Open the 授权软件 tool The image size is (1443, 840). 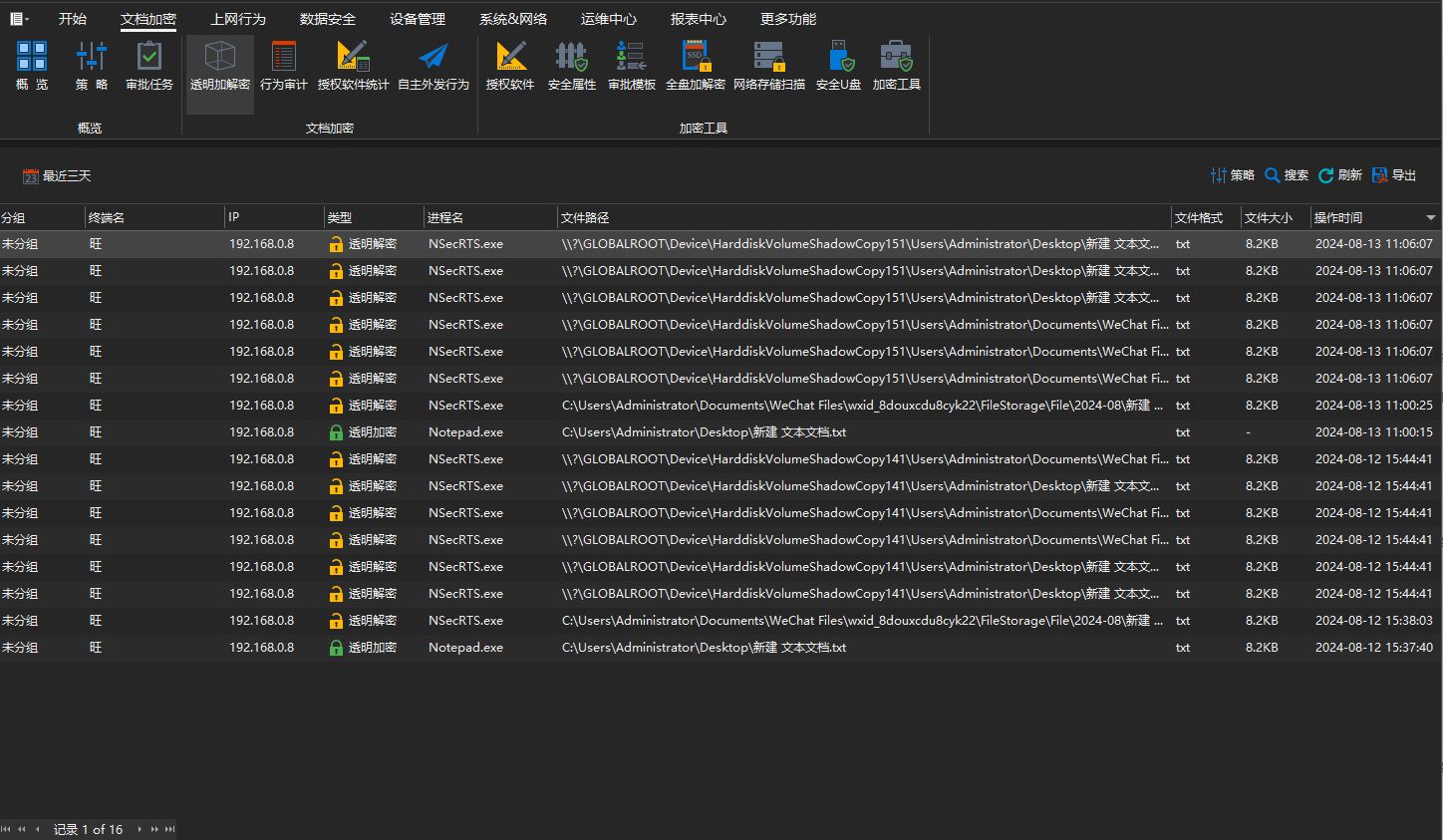pyautogui.click(x=510, y=66)
